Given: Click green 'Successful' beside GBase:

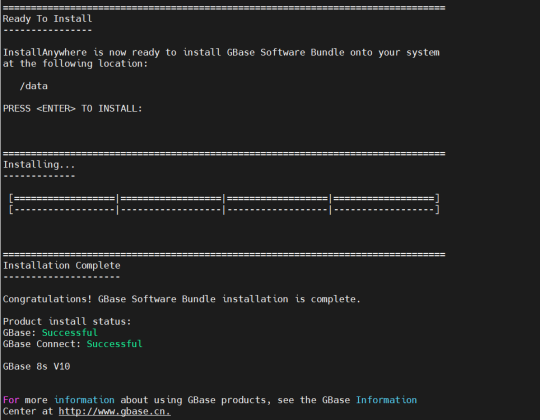Looking at the screenshot, I should point(70,333).
